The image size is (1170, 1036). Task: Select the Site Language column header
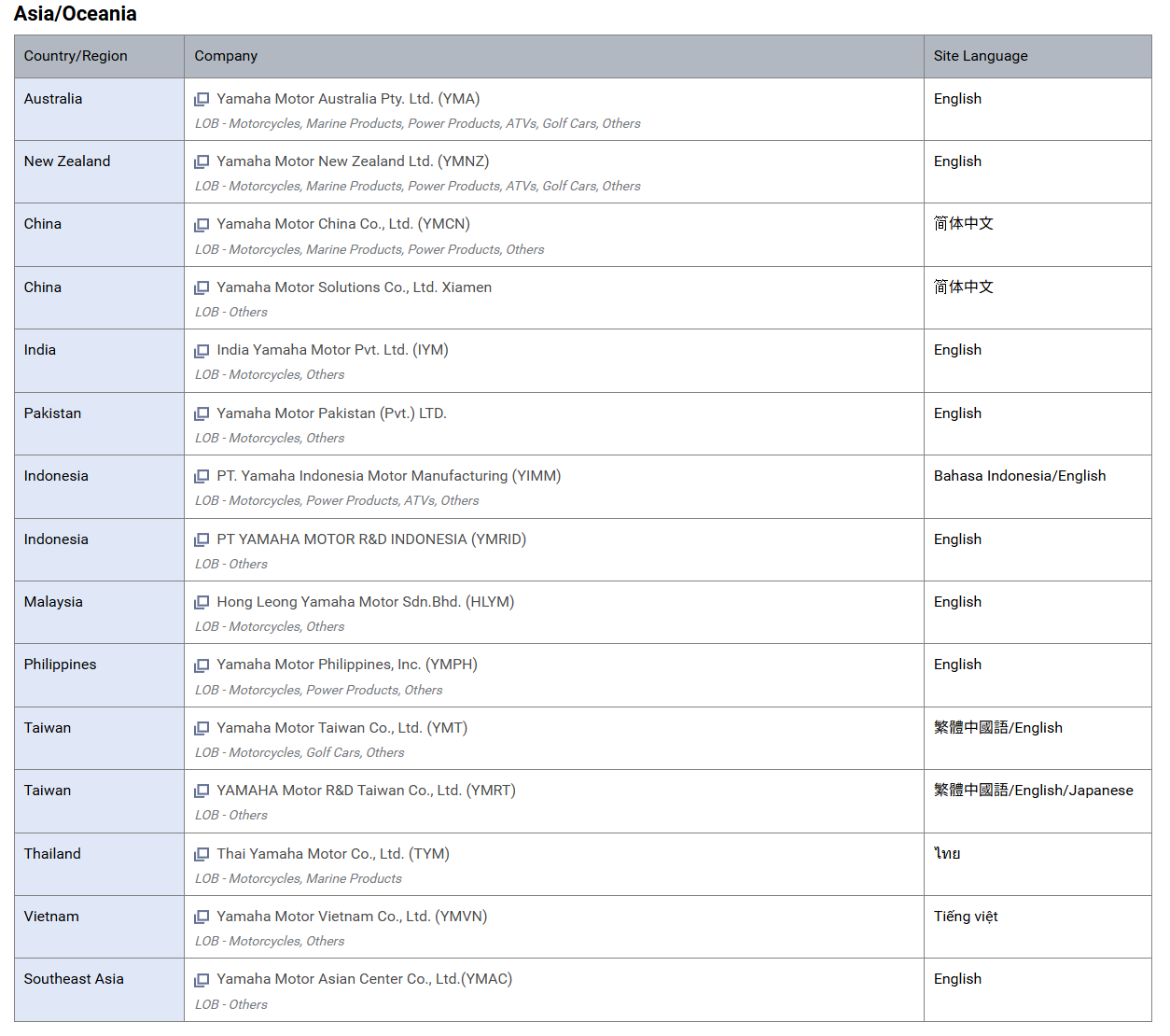click(1038, 56)
